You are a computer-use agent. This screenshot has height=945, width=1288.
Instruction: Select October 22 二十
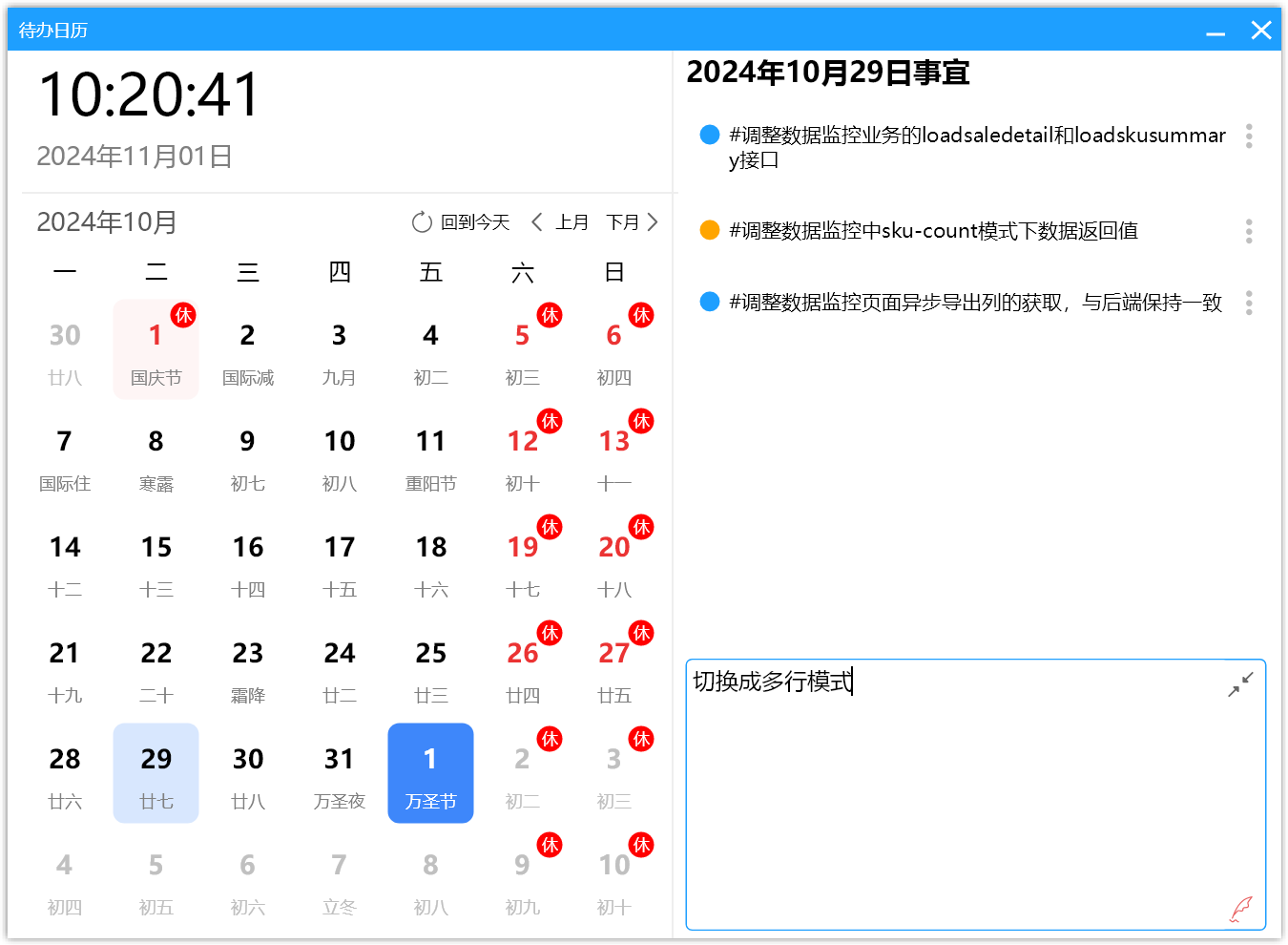click(x=156, y=667)
